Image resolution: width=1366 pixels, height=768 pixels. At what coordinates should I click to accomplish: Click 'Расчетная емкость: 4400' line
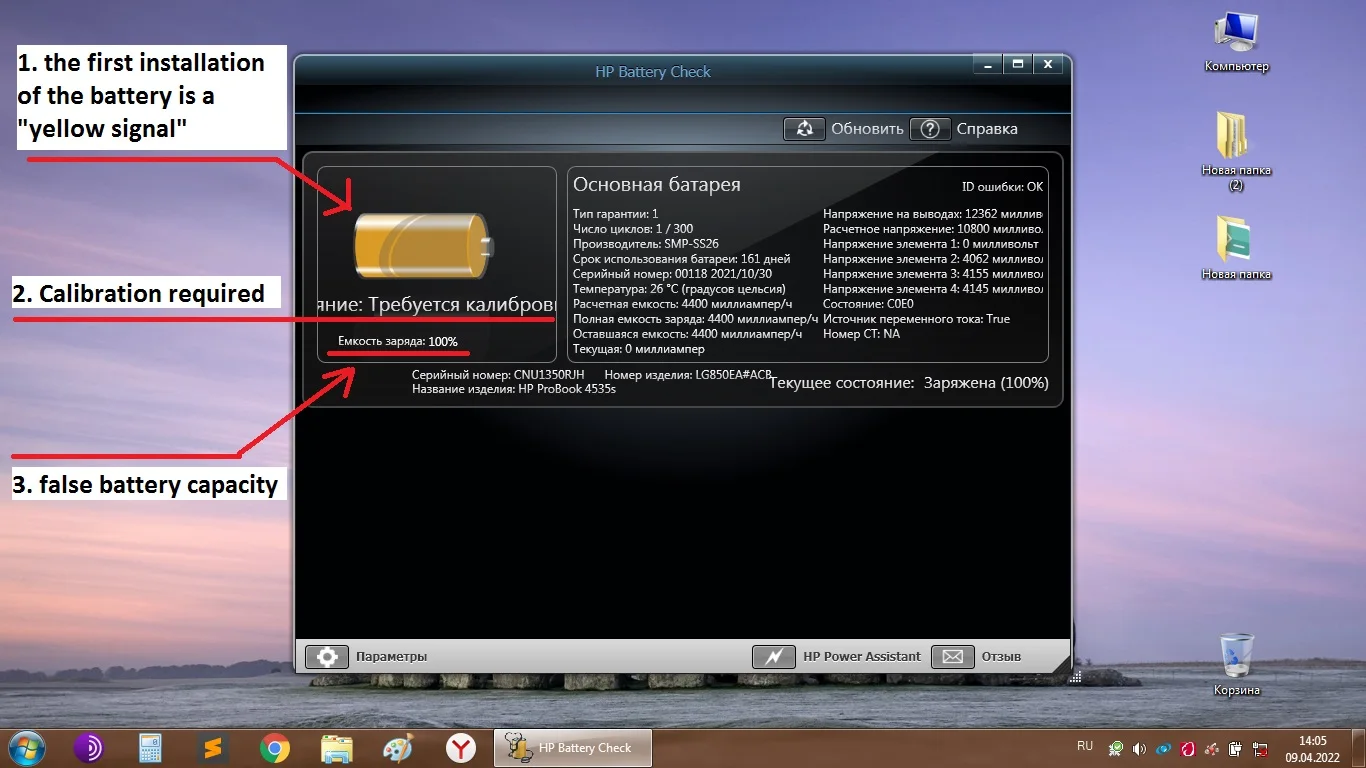click(683, 304)
